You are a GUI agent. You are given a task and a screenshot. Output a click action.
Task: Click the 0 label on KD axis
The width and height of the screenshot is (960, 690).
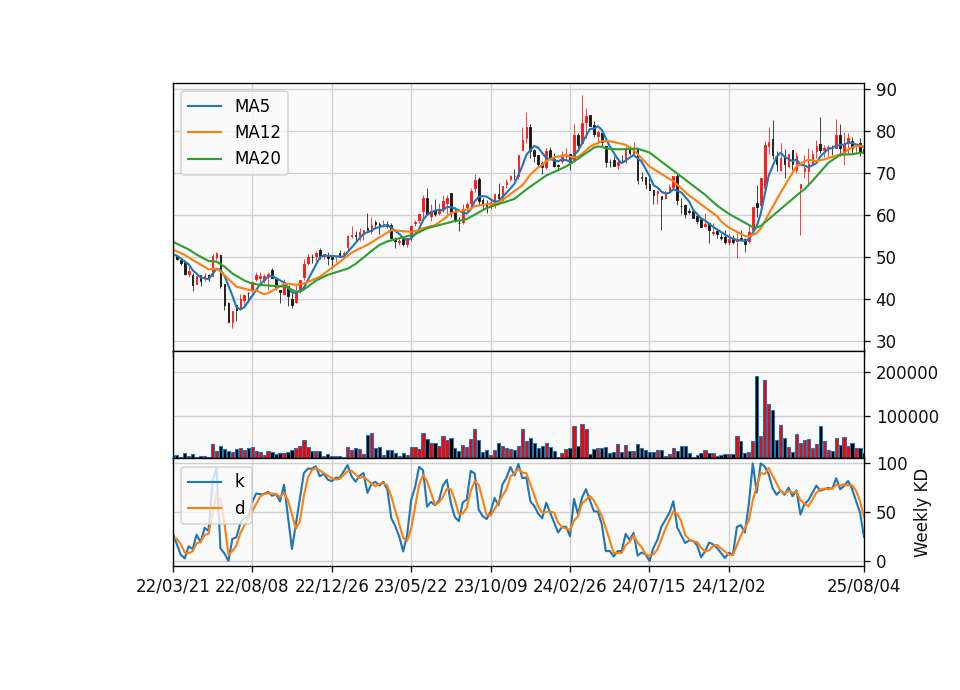(881, 561)
